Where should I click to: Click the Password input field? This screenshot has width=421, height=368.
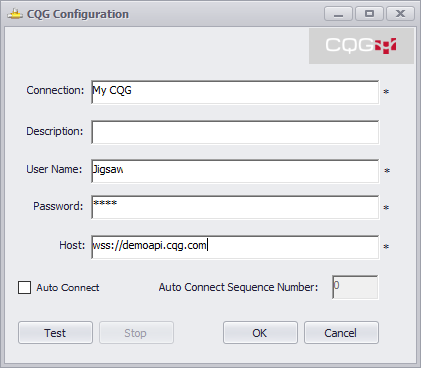(x=235, y=207)
